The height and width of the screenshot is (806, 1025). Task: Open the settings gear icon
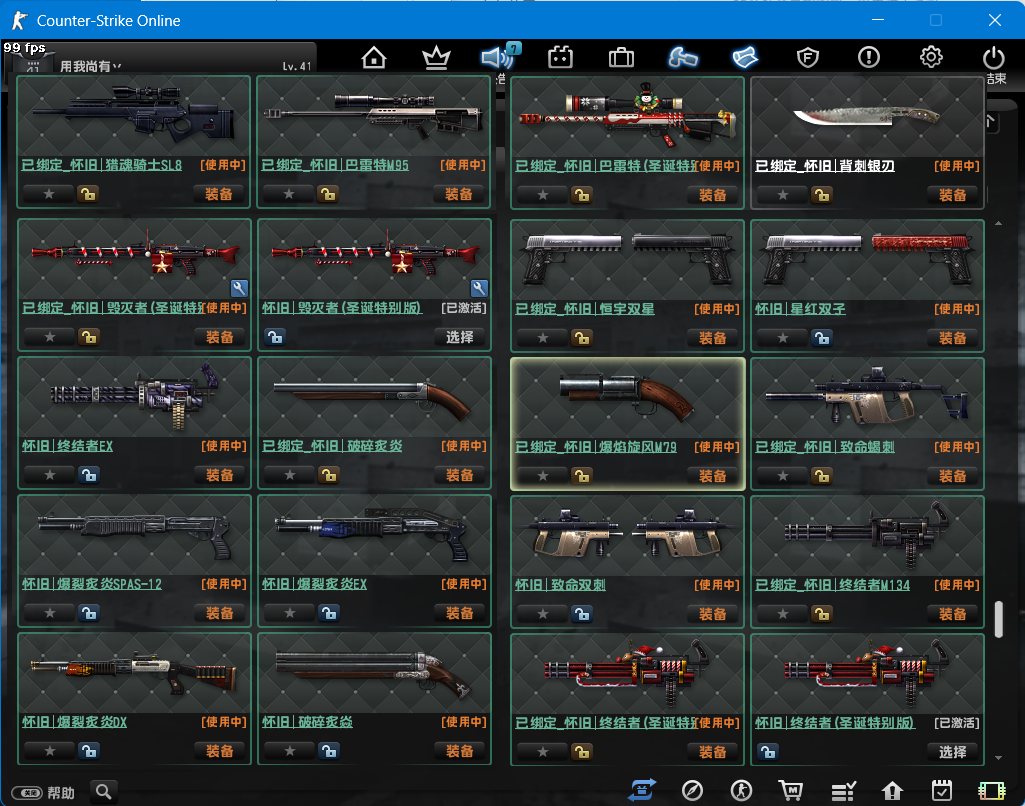tap(931, 58)
